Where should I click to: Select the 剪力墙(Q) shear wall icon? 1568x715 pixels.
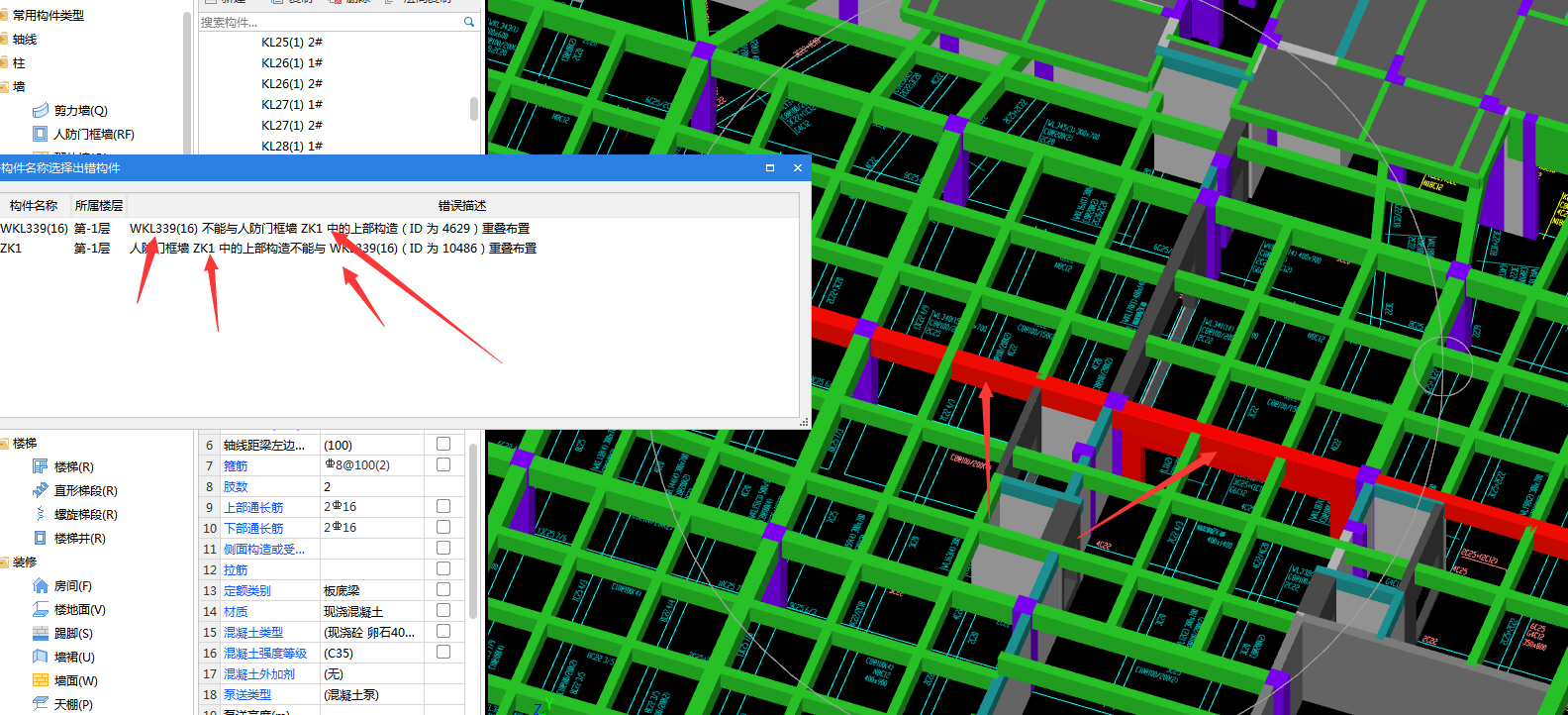click(41, 110)
